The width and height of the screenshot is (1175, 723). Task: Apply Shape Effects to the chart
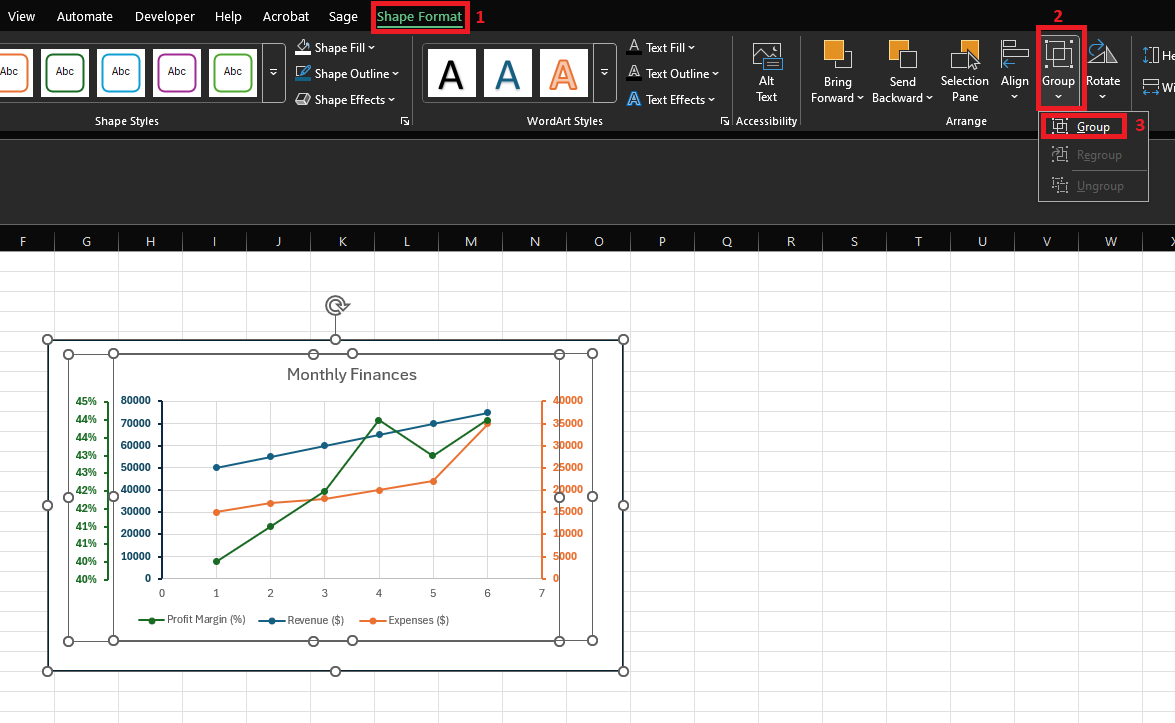click(344, 99)
